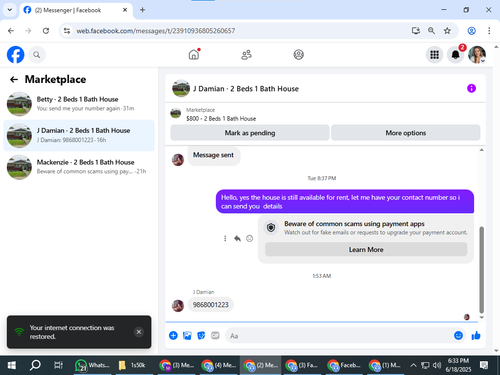This screenshot has height=375, width=500.
Task: Click the 9868001223 message bubble
Action: [x=211, y=305]
